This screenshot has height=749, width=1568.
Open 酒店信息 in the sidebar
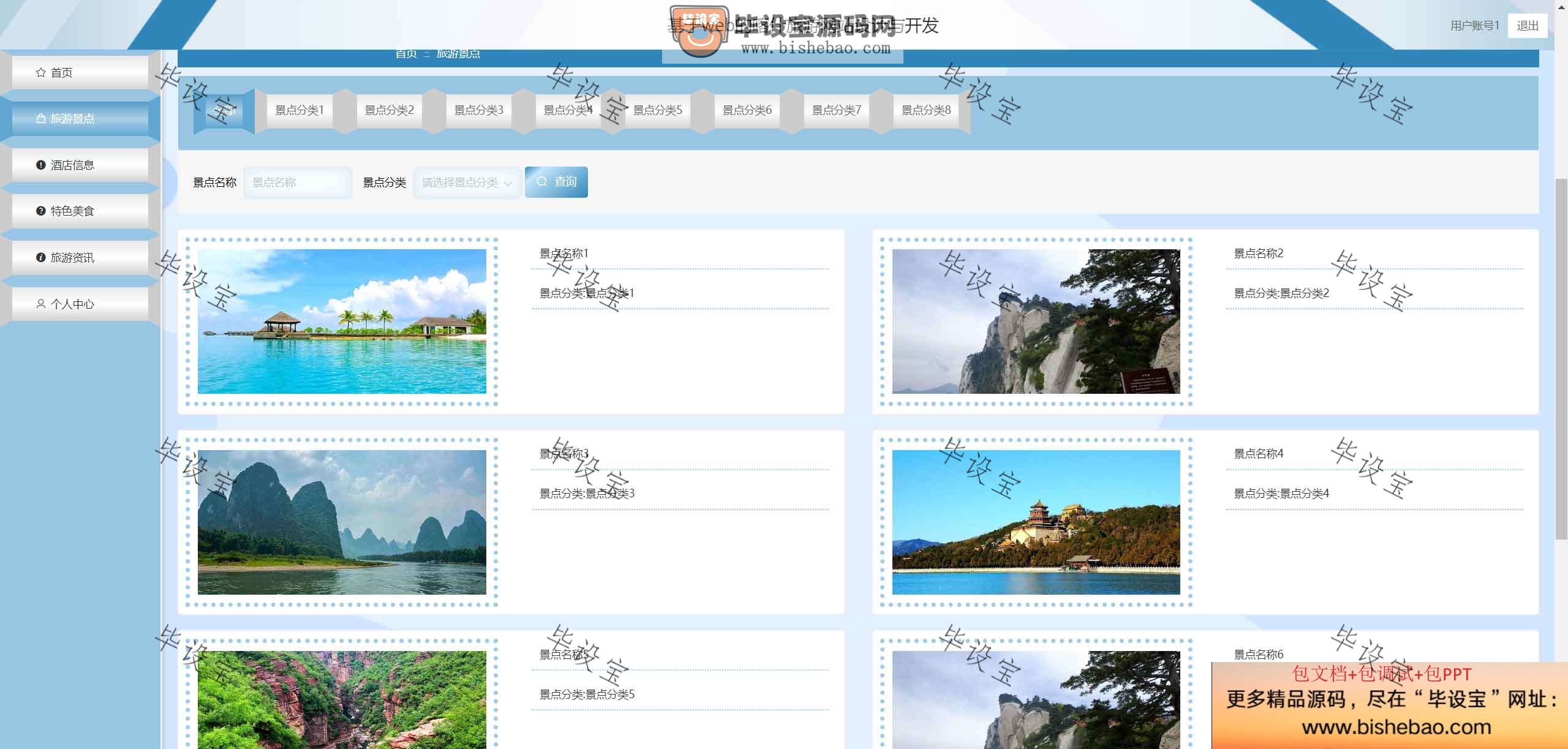(x=80, y=165)
